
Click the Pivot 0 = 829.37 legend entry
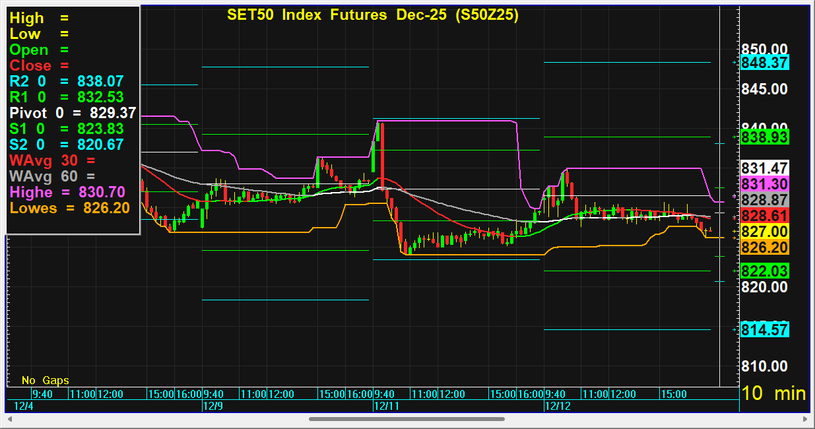72,113
